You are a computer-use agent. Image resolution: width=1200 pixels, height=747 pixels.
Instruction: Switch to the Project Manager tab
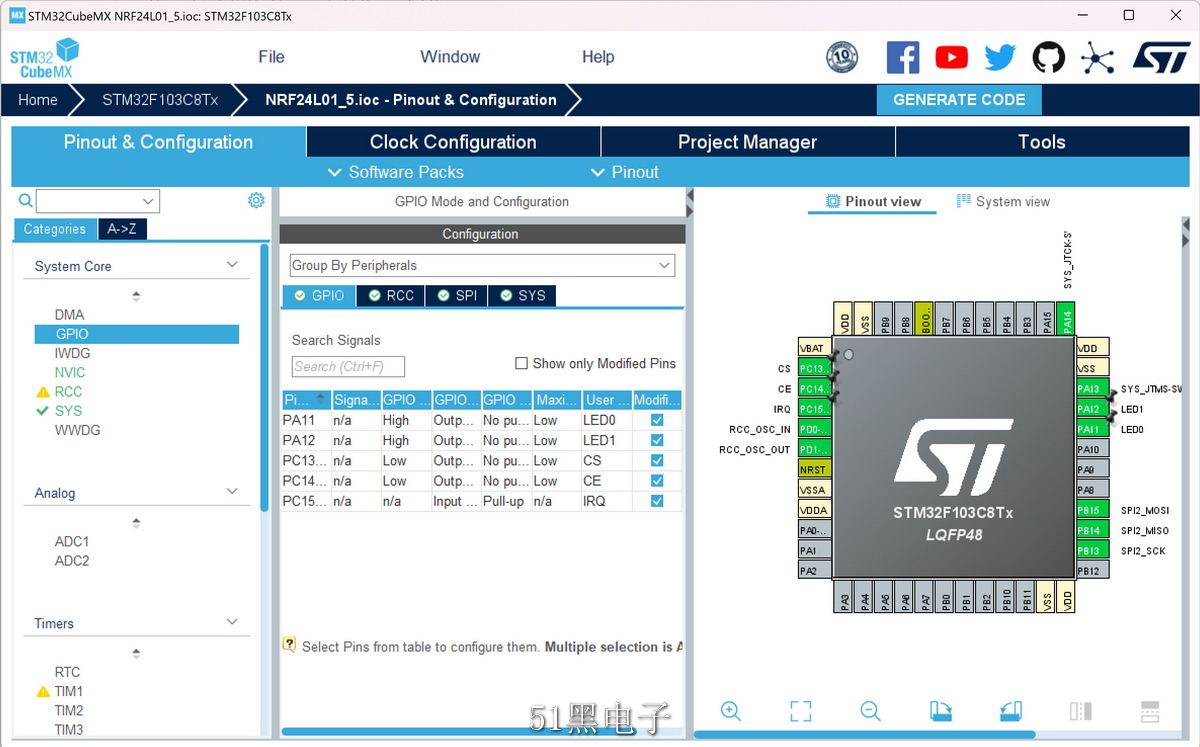(748, 142)
